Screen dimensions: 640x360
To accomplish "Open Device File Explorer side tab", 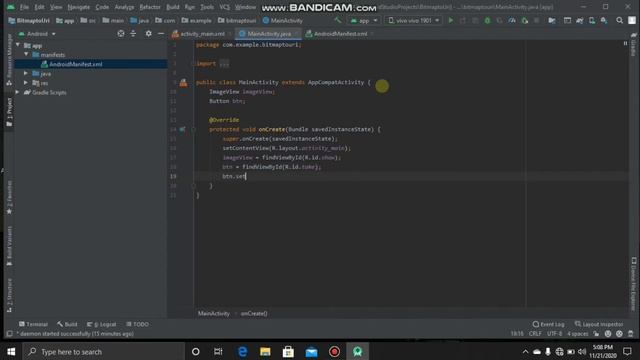I will (633, 284).
